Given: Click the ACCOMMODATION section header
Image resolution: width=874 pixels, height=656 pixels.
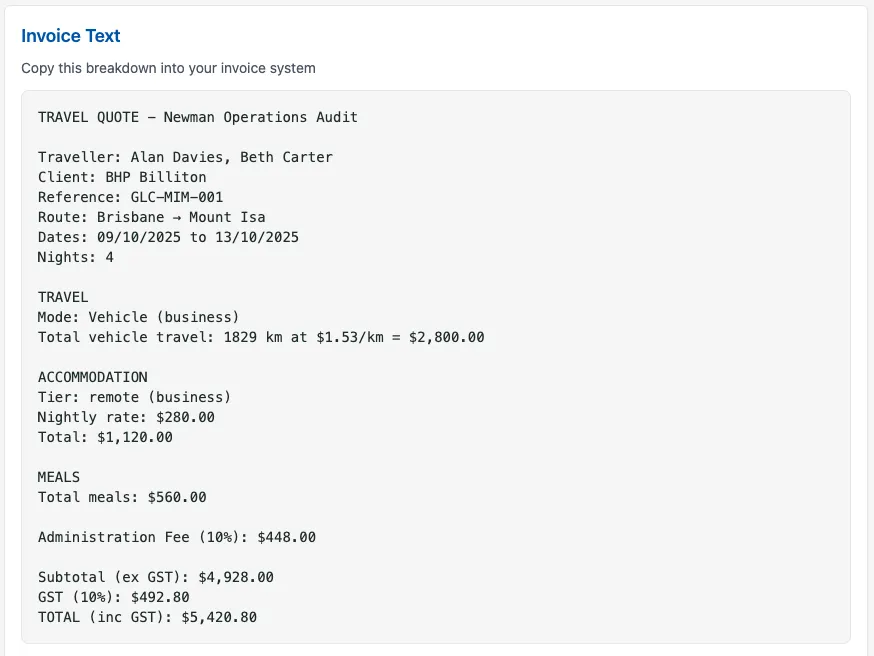Looking at the screenshot, I should coord(93,377).
